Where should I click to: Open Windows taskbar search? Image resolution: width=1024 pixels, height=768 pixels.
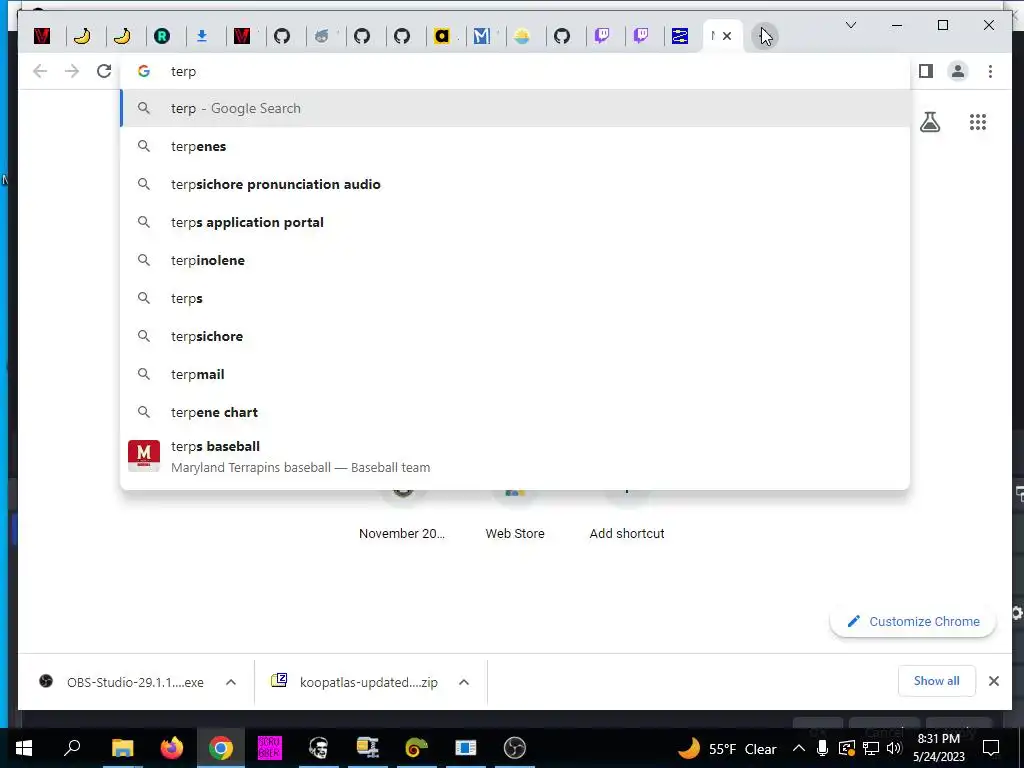pos(72,748)
